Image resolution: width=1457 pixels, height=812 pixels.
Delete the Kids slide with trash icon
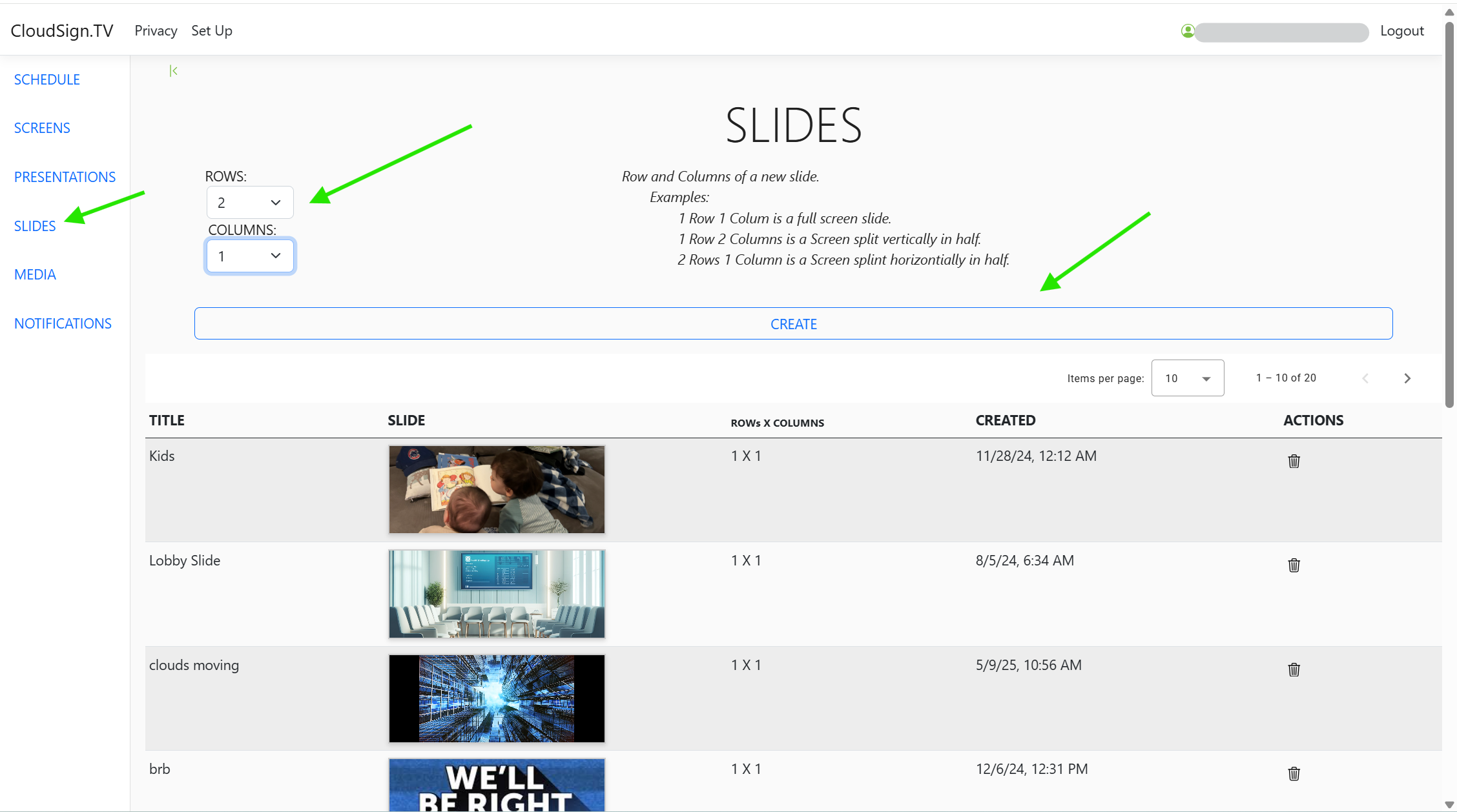pyautogui.click(x=1294, y=461)
